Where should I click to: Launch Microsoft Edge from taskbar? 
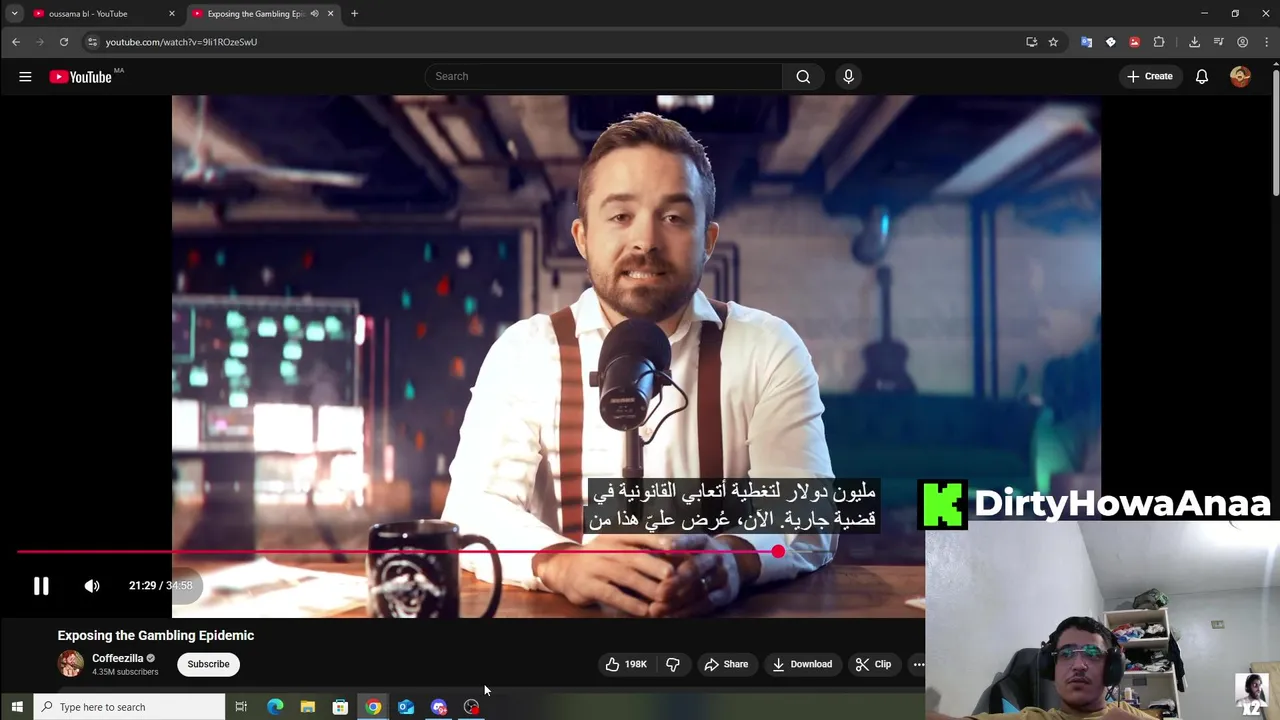click(x=275, y=707)
